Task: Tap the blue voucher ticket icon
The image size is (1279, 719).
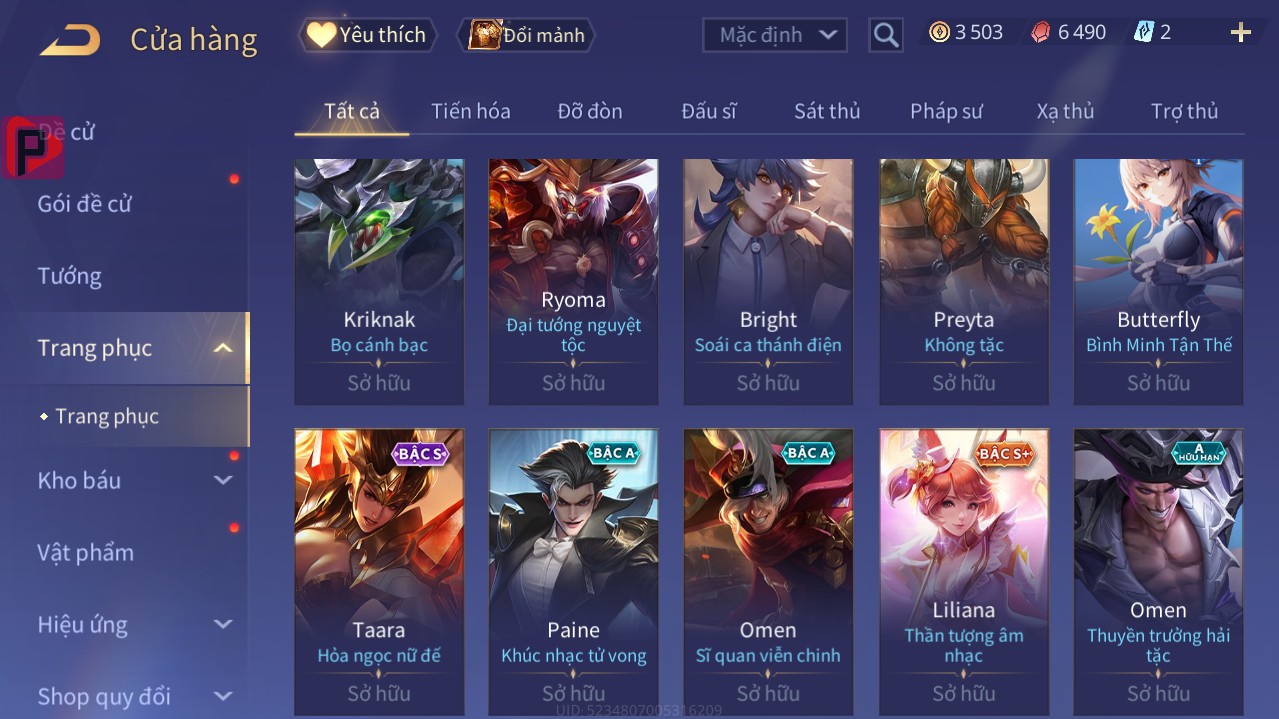Action: point(1144,33)
